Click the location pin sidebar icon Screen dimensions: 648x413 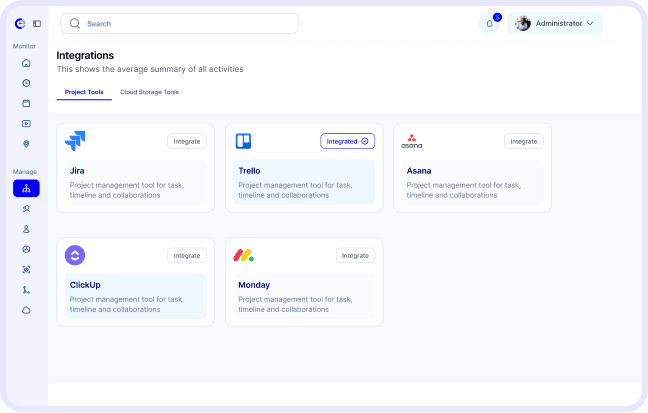(x=26, y=144)
